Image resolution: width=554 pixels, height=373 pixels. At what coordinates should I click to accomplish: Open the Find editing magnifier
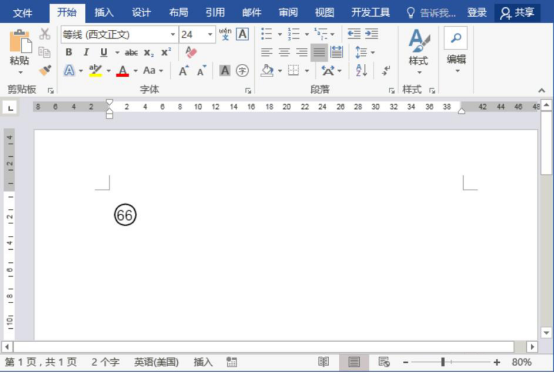456,38
